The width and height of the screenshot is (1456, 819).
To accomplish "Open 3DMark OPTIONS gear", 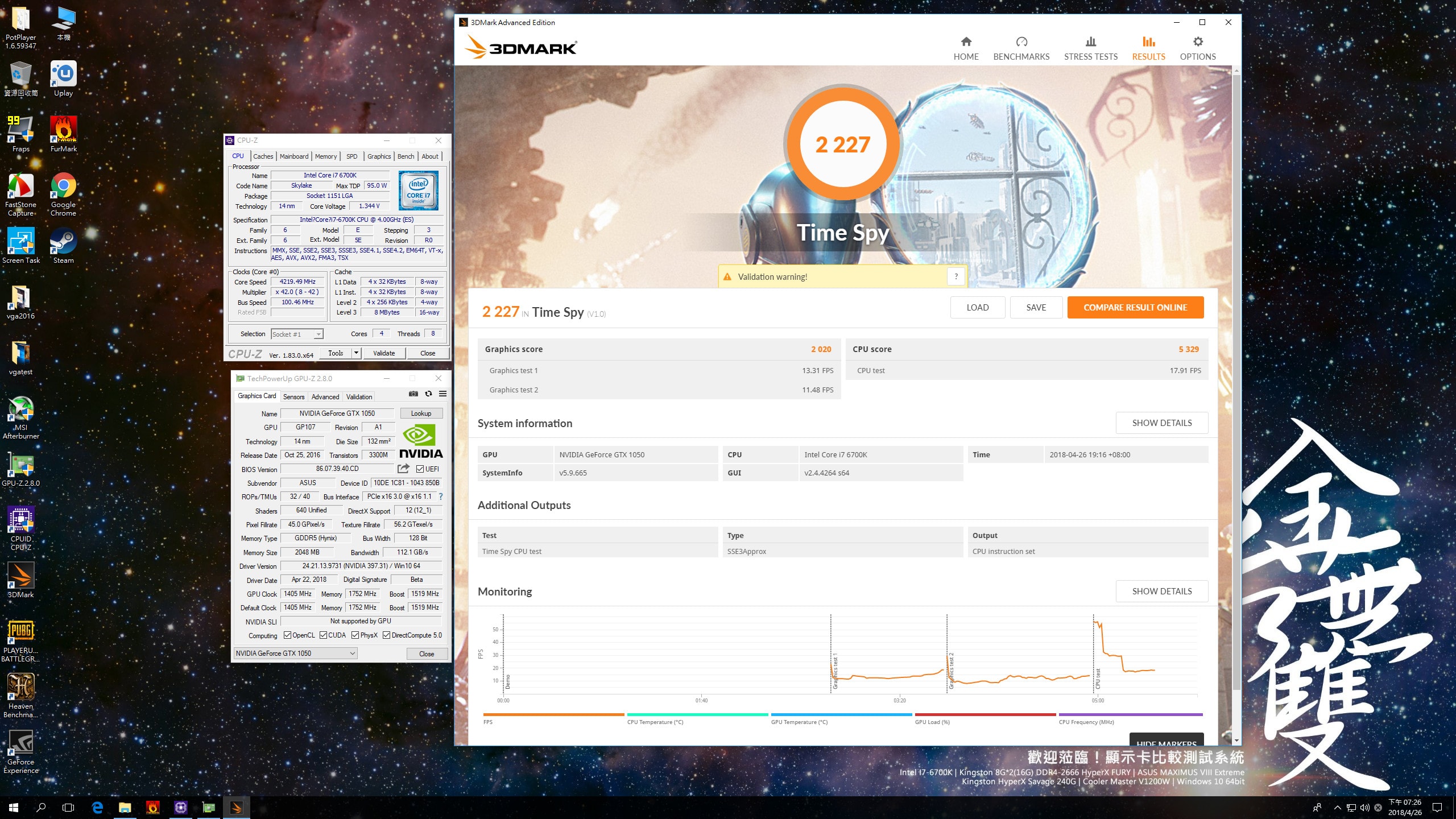I will click(1197, 48).
